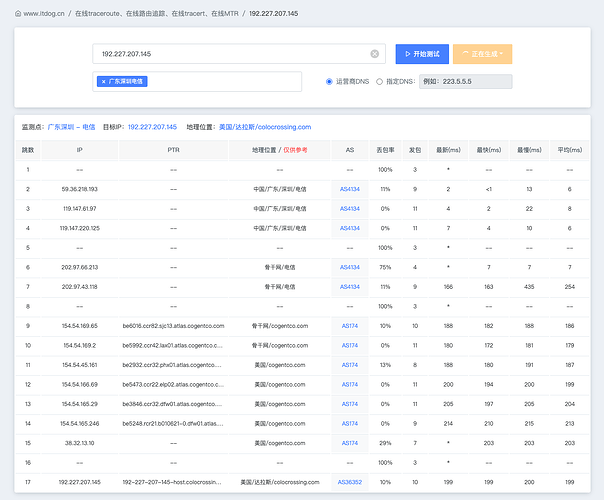Viewport: 604px width, 500px height.
Task: Click the IP cell 154.54.165.246
Action: tap(79, 424)
